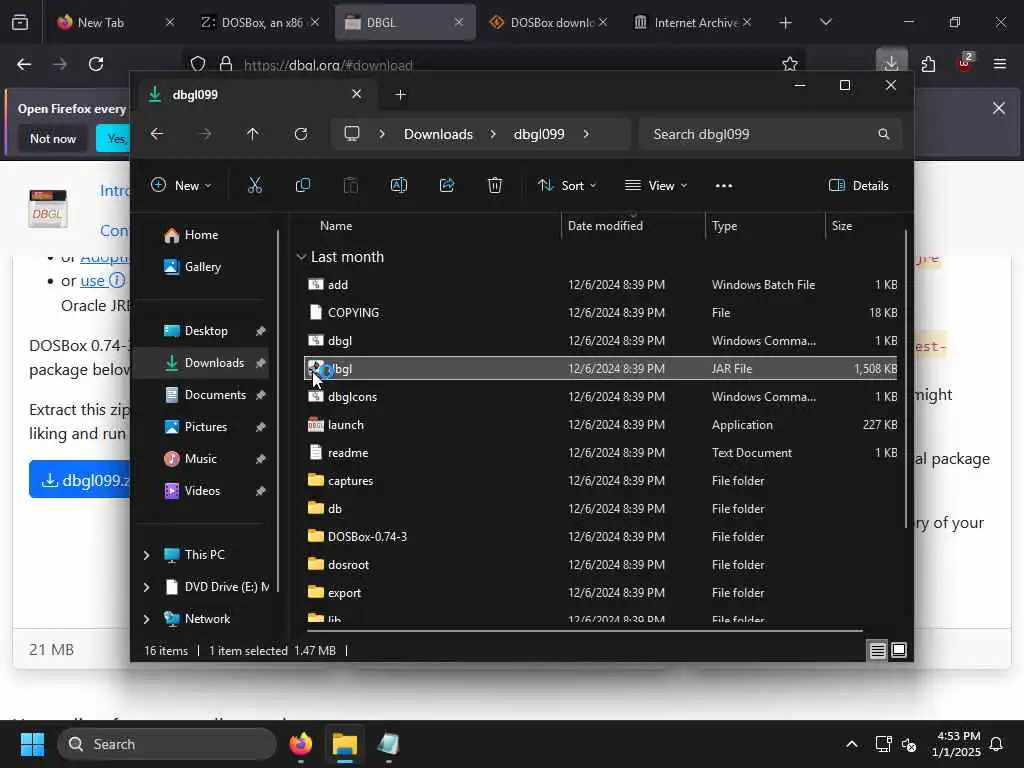Open Home in the navigation pane

tap(201, 235)
